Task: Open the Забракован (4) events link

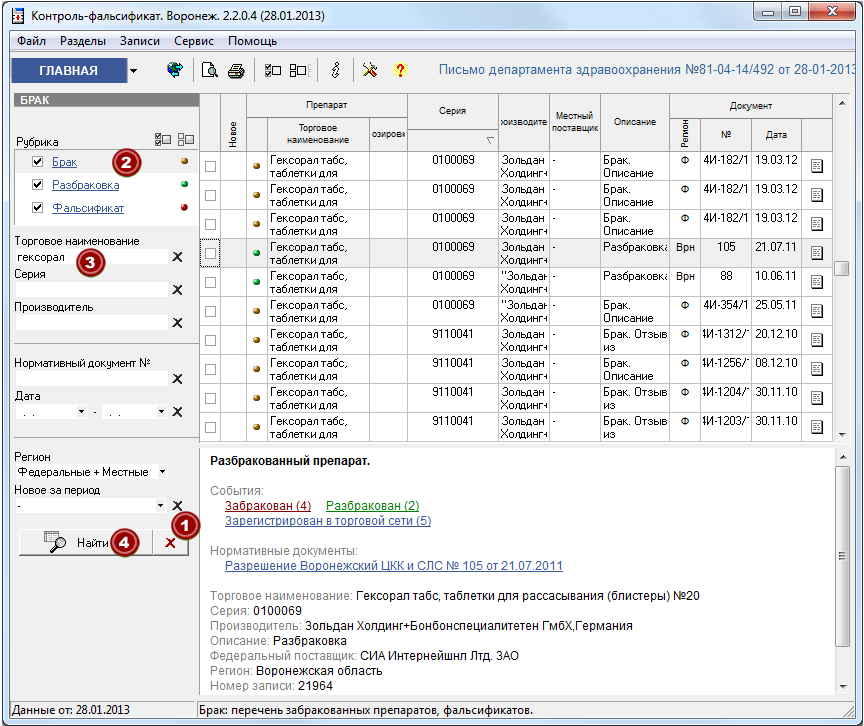Action: pos(268,506)
